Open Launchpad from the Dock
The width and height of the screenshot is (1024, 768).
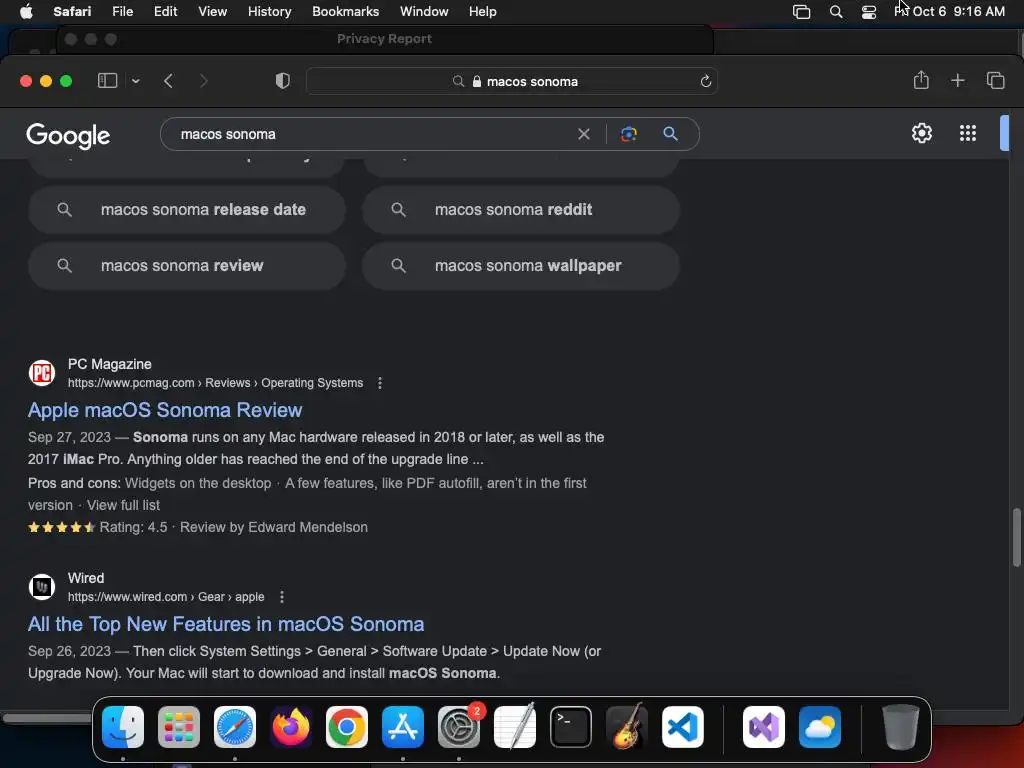(179, 727)
